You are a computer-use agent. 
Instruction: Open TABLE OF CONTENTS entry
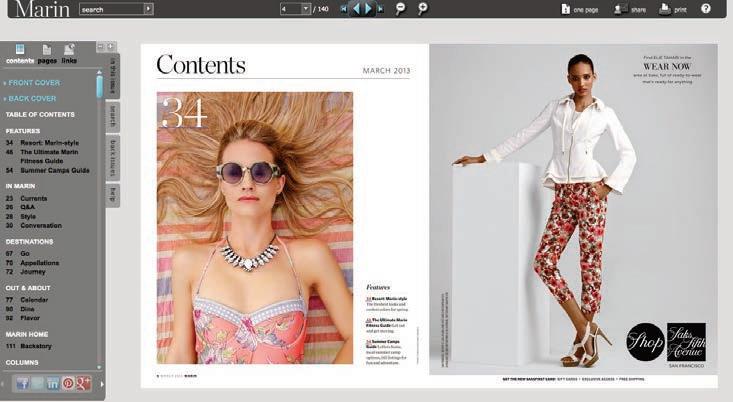point(40,115)
